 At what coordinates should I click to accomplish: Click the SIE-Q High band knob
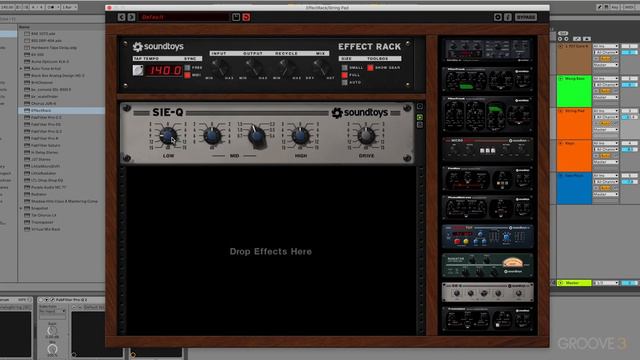pyautogui.click(x=300, y=136)
